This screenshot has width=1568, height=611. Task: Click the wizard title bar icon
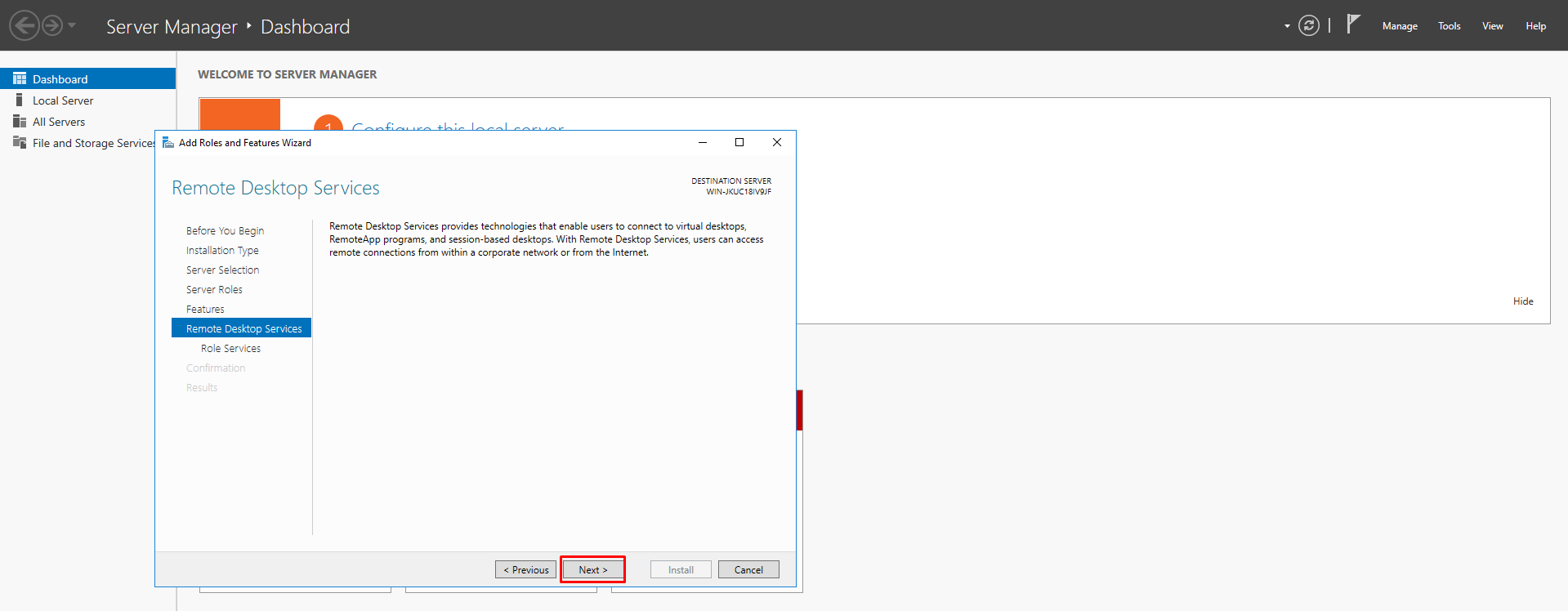pos(168,142)
